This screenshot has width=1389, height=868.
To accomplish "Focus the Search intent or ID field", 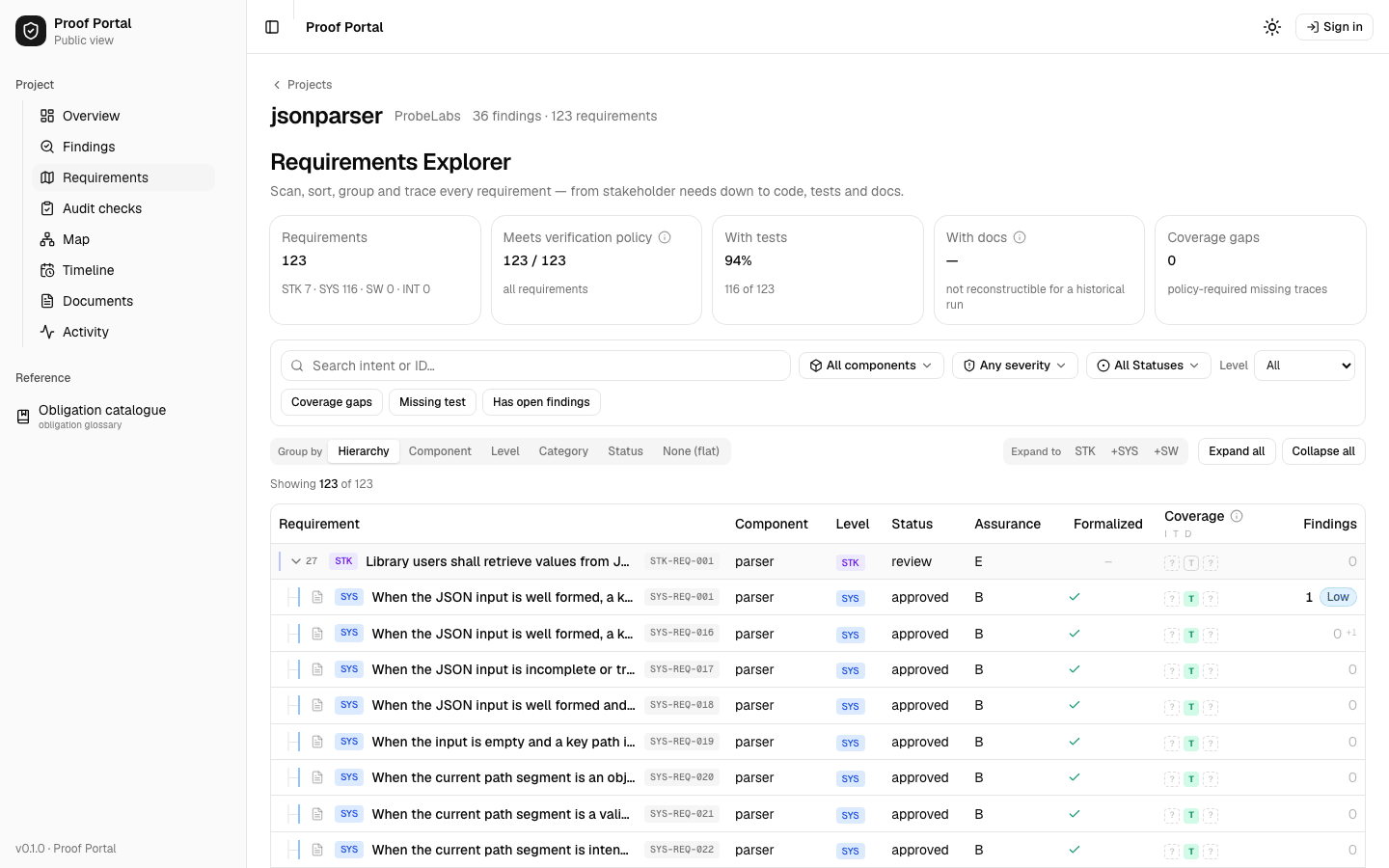I will 535,366.
